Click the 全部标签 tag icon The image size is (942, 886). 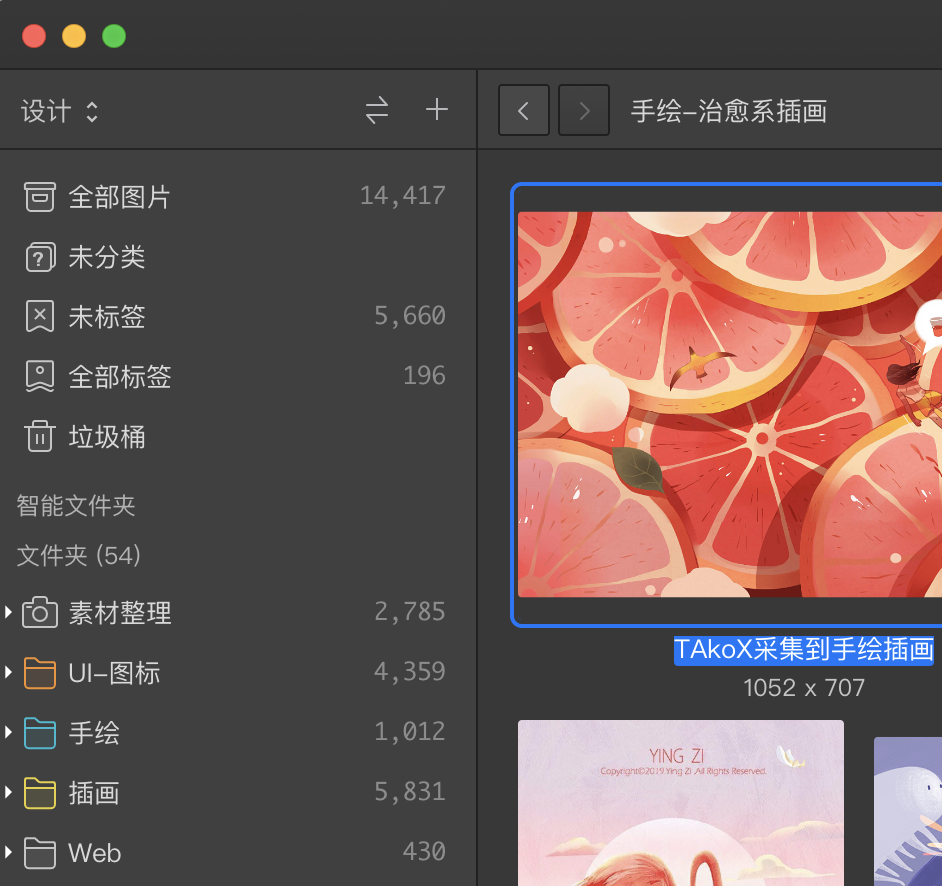point(40,377)
